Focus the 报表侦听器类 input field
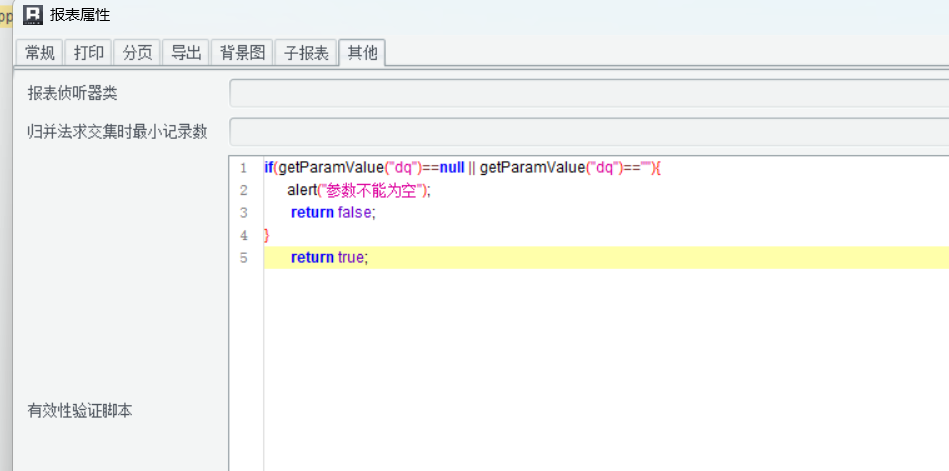949x471 pixels. 588,93
